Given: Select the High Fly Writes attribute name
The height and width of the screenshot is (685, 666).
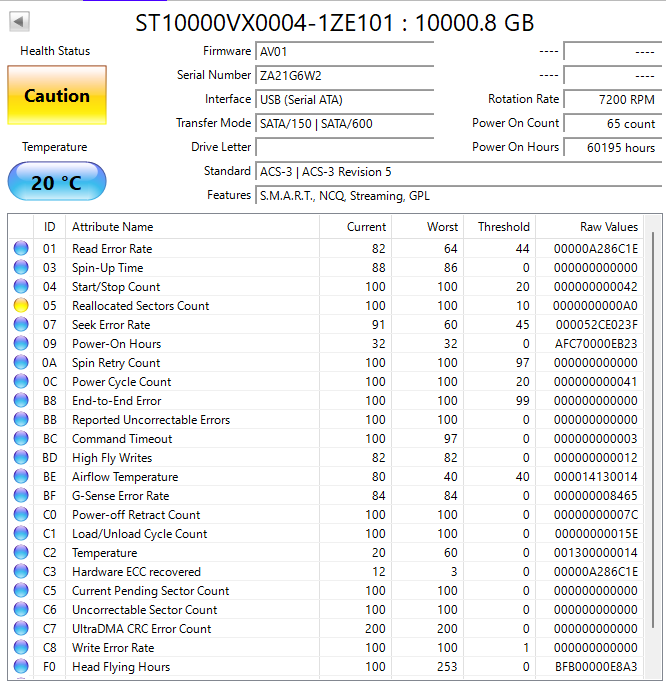Looking at the screenshot, I should pyautogui.click(x=112, y=458).
